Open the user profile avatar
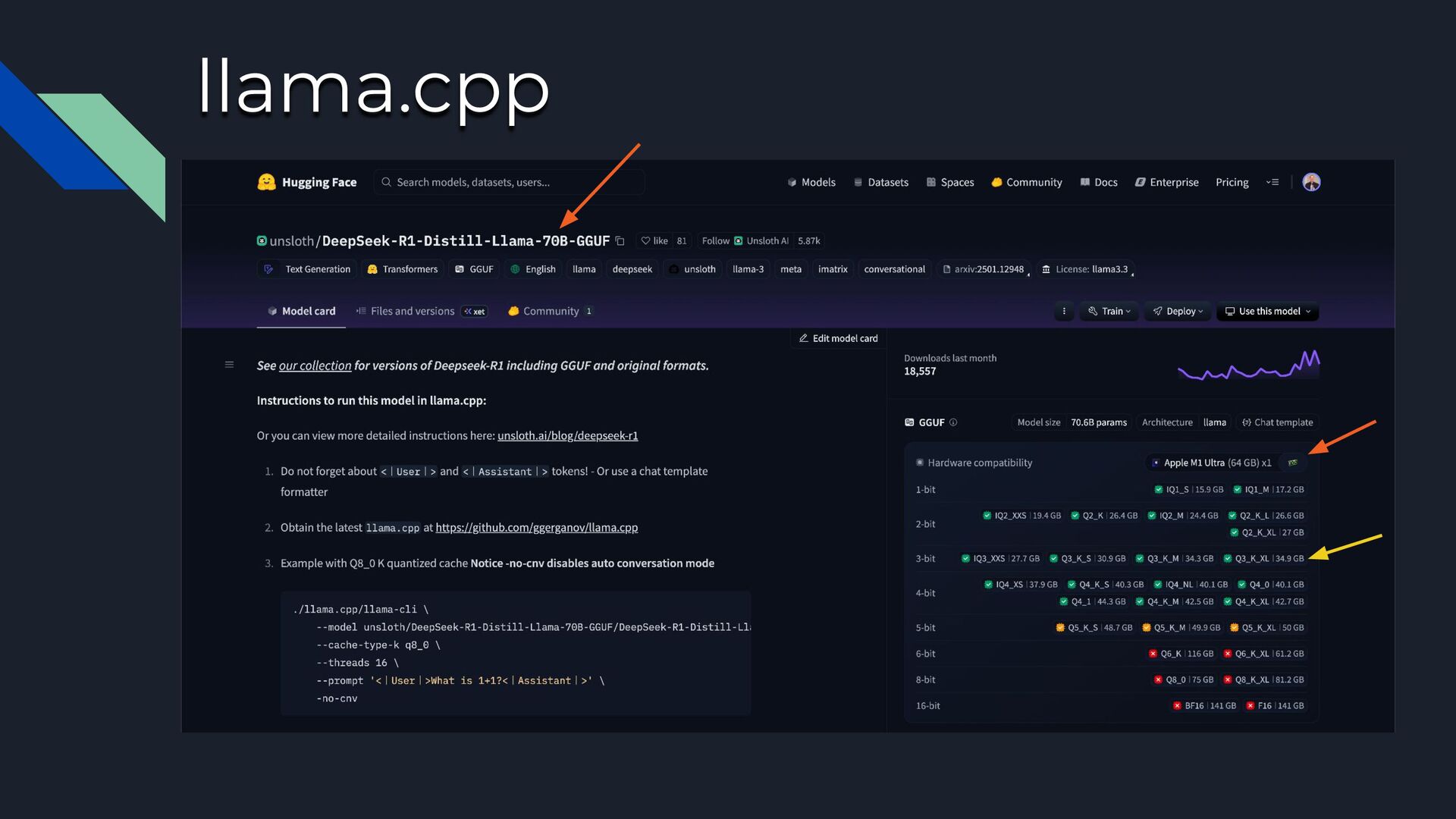This screenshot has width=1456, height=819. [1311, 182]
